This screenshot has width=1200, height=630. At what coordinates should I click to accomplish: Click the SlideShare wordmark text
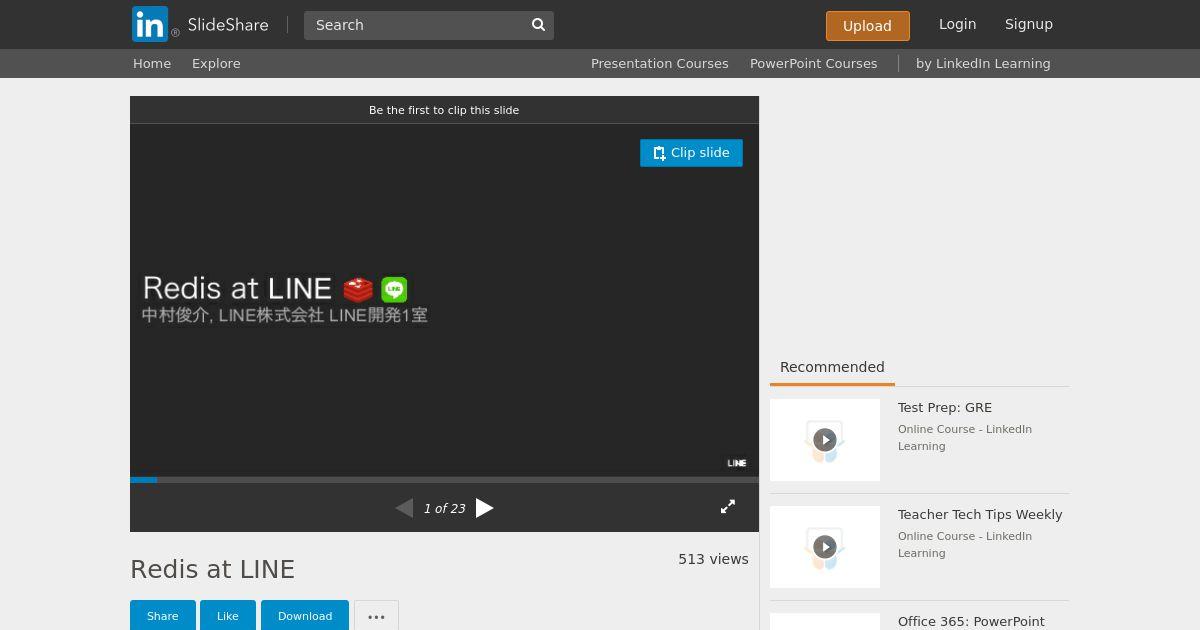(x=228, y=24)
